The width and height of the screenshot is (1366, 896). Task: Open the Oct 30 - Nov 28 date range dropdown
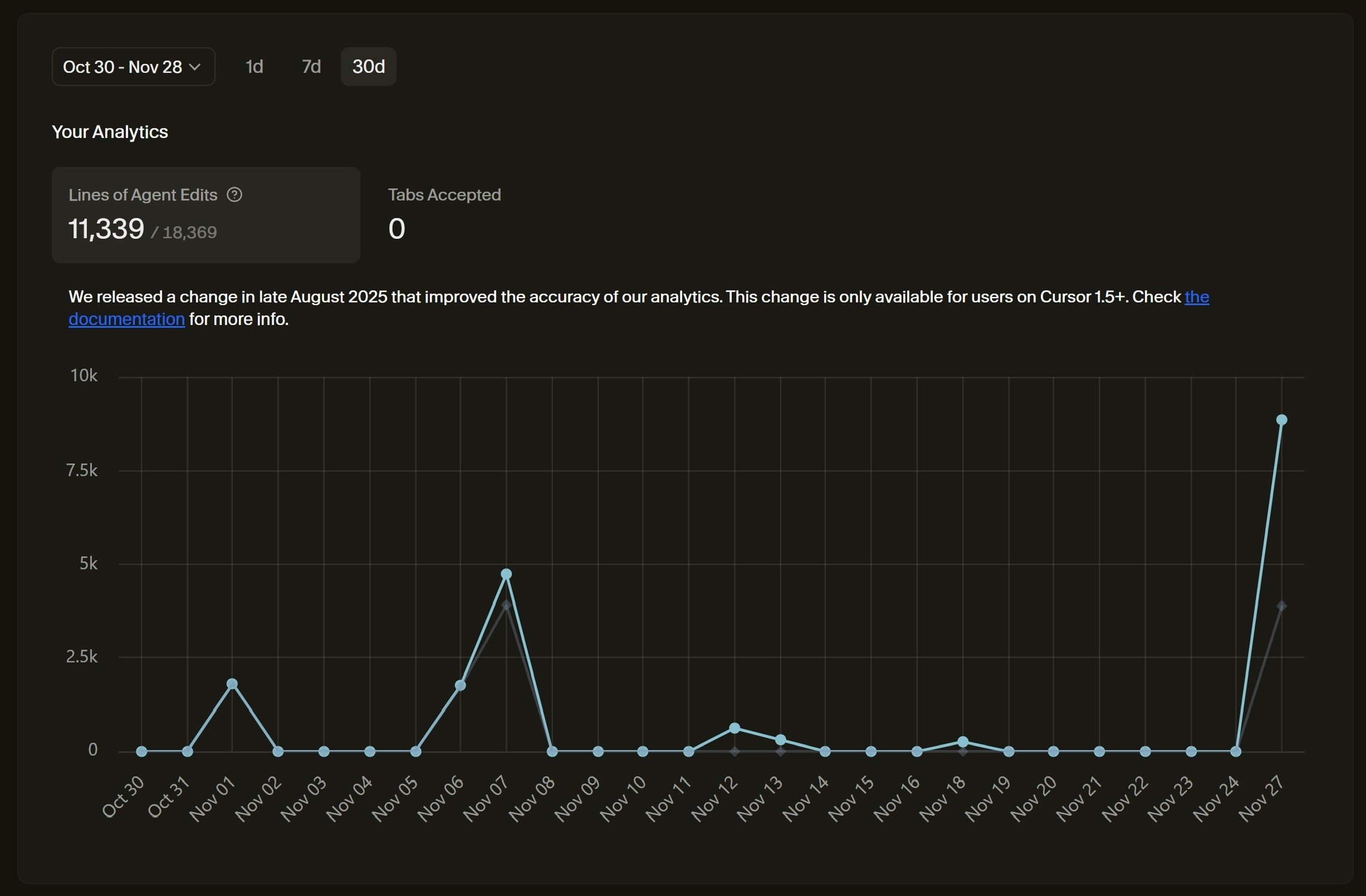coord(133,67)
